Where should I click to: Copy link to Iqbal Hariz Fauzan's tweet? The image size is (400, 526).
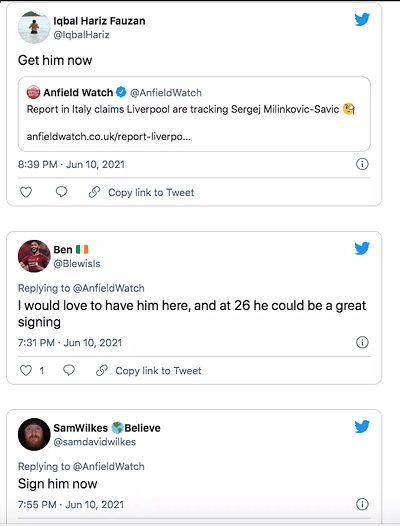[141, 193]
